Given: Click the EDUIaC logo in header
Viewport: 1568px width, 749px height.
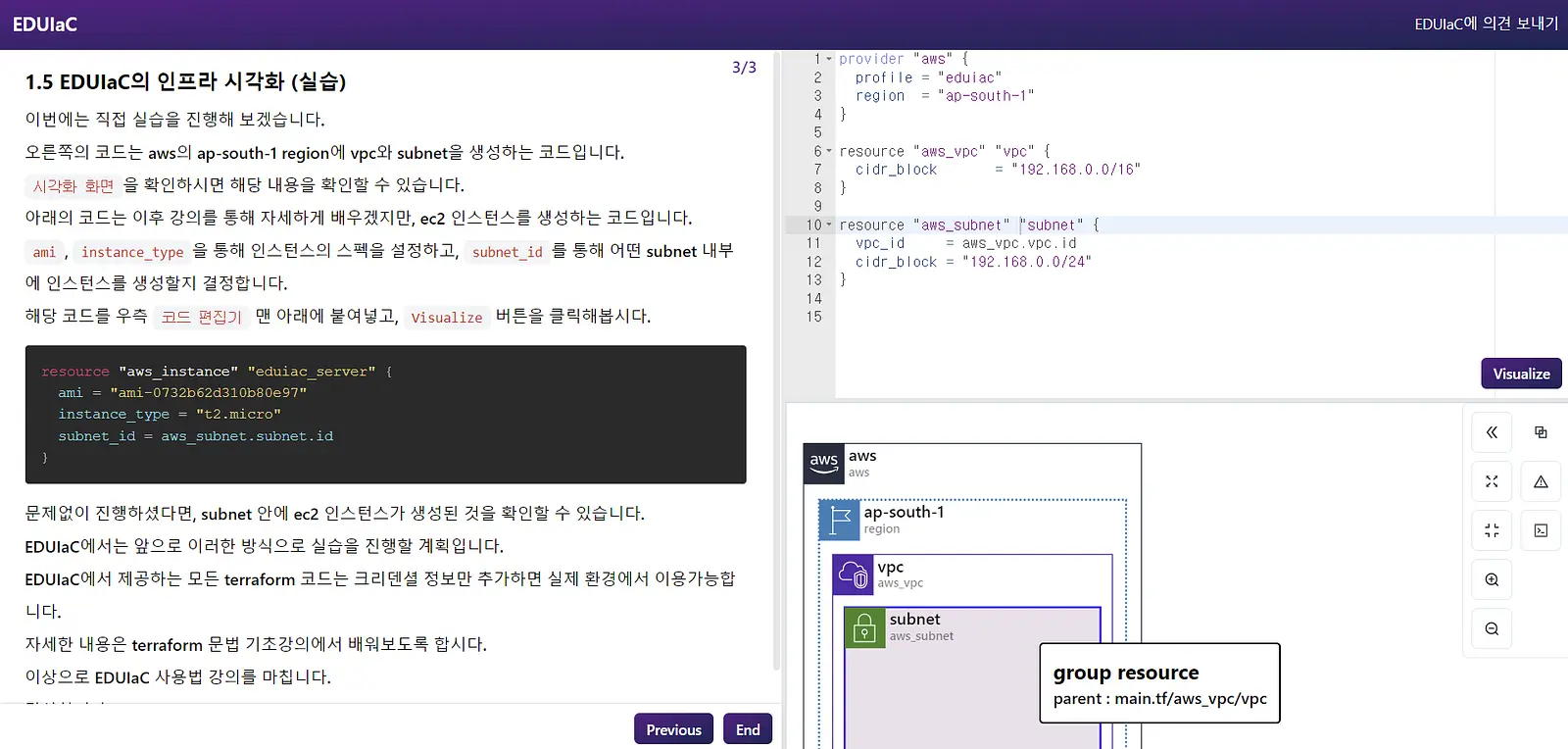Looking at the screenshot, I should [45, 25].
